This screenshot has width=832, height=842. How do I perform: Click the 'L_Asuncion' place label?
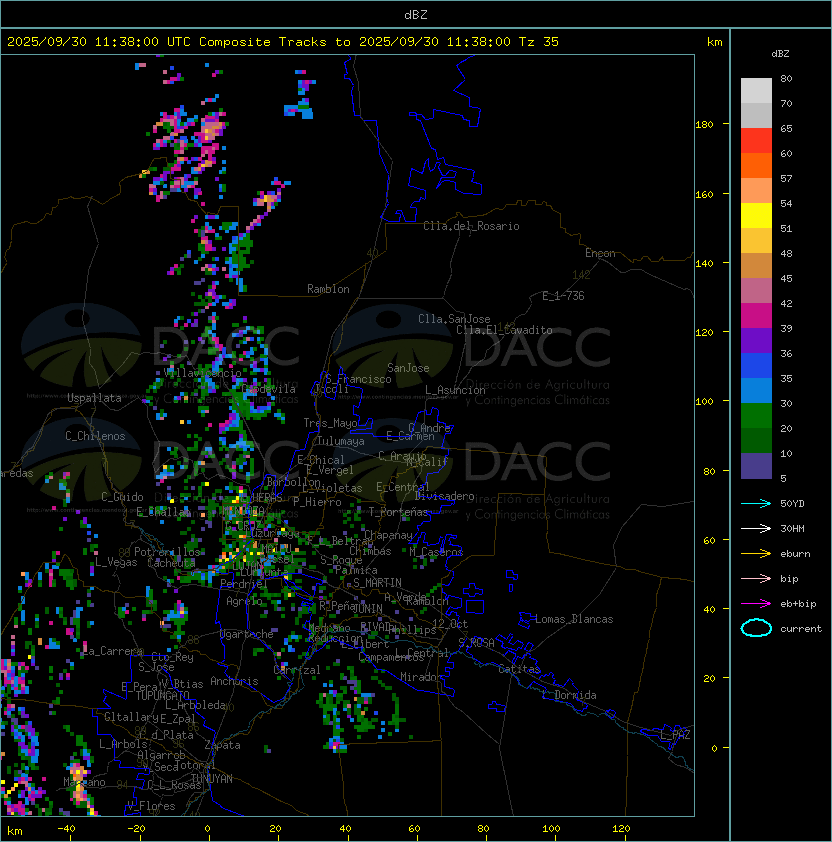(x=455, y=390)
